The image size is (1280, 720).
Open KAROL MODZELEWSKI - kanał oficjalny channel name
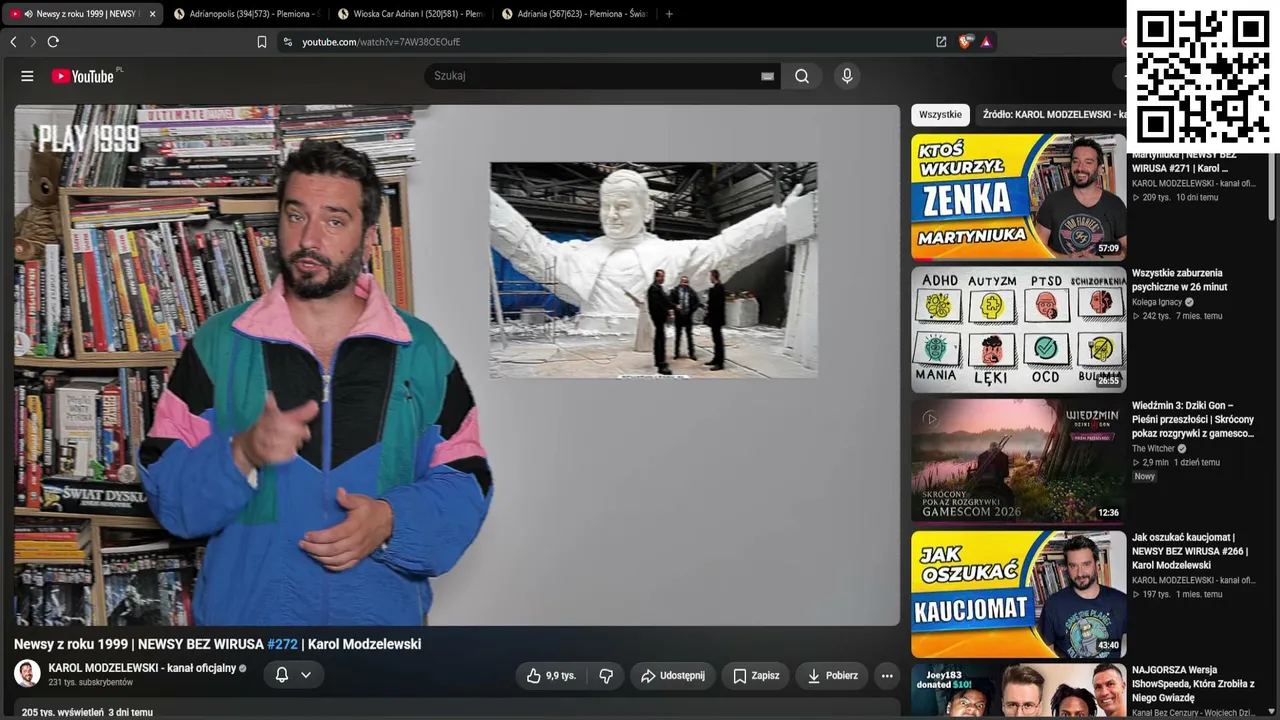[142, 668]
